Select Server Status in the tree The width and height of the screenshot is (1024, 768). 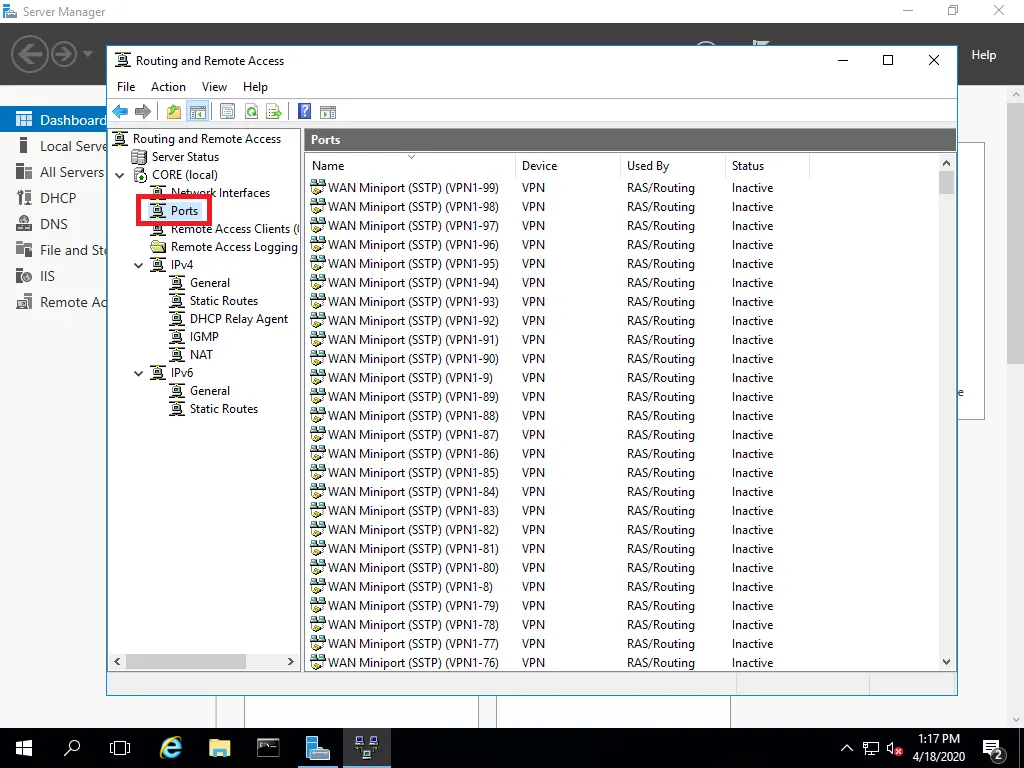click(185, 157)
